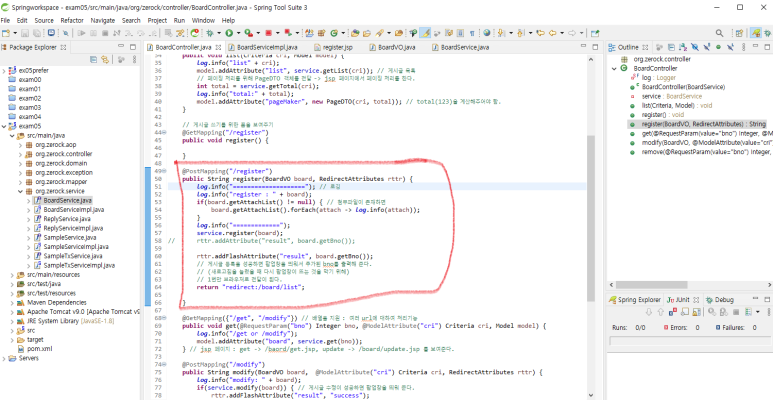Toggle Hide Local Types in Outline toolbar
This screenshot has width=773, height=400.
731,47
